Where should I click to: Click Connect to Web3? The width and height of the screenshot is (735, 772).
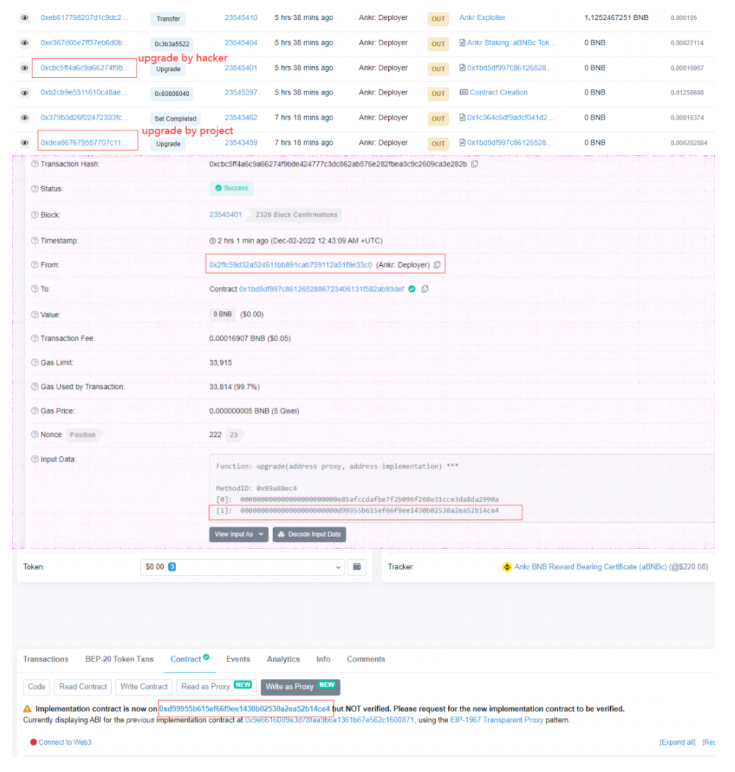(65, 742)
